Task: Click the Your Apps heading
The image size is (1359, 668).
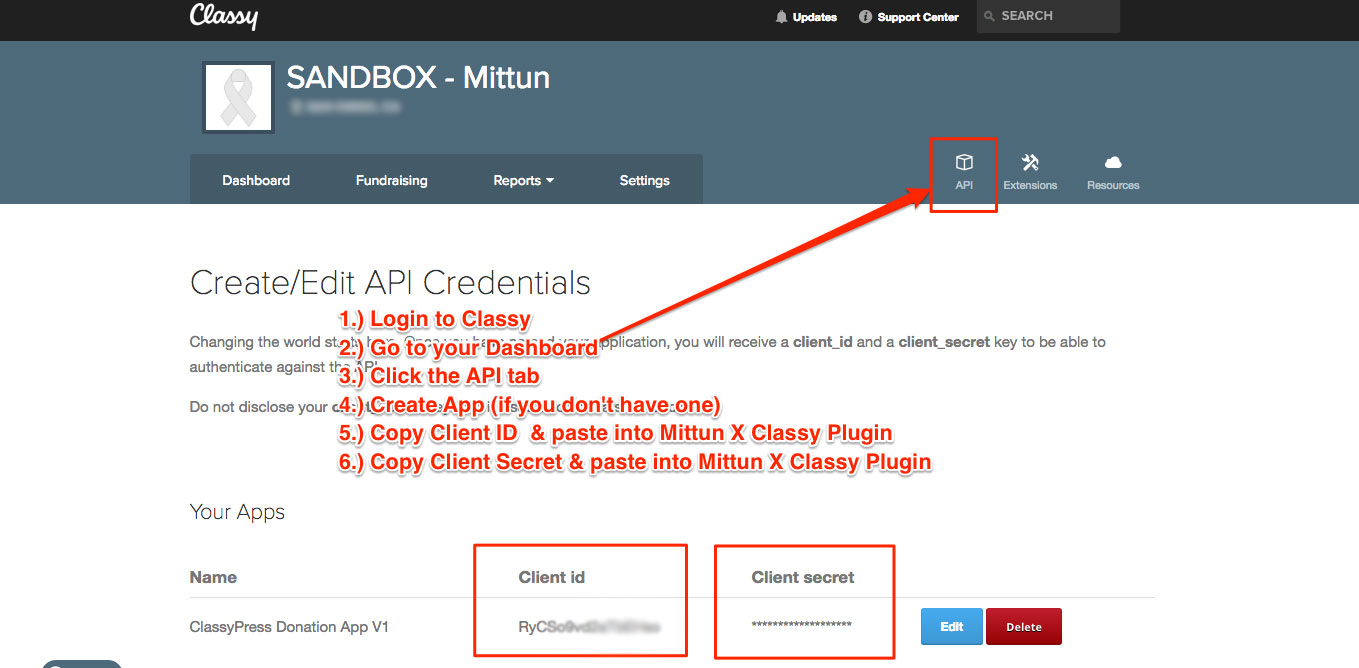Action: pos(237,512)
